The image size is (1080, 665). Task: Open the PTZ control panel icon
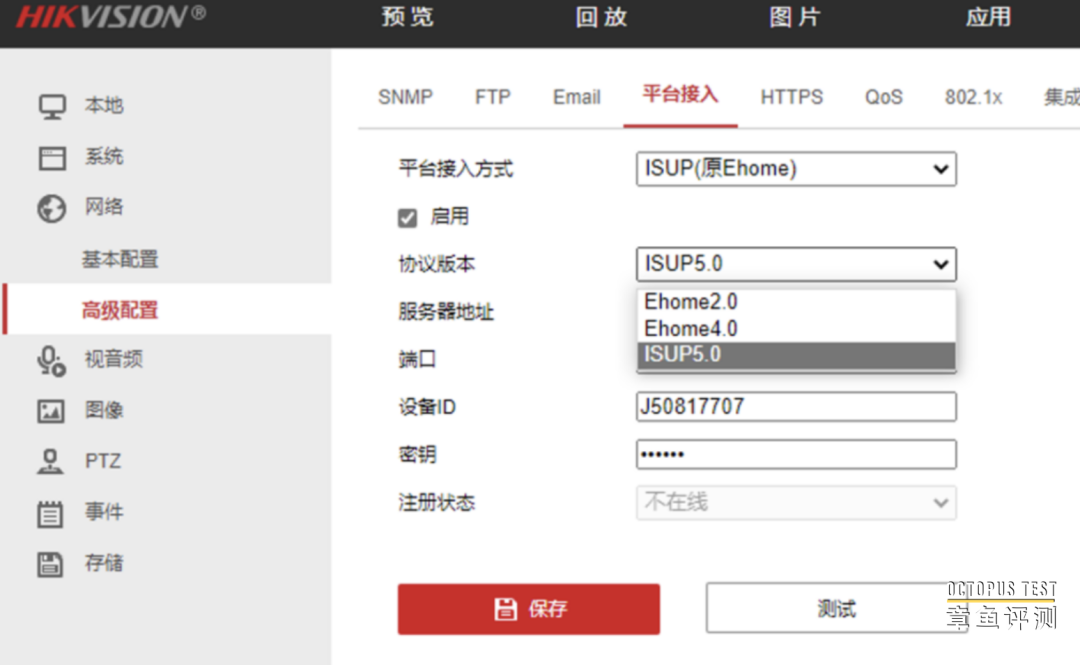click(x=48, y=461)
